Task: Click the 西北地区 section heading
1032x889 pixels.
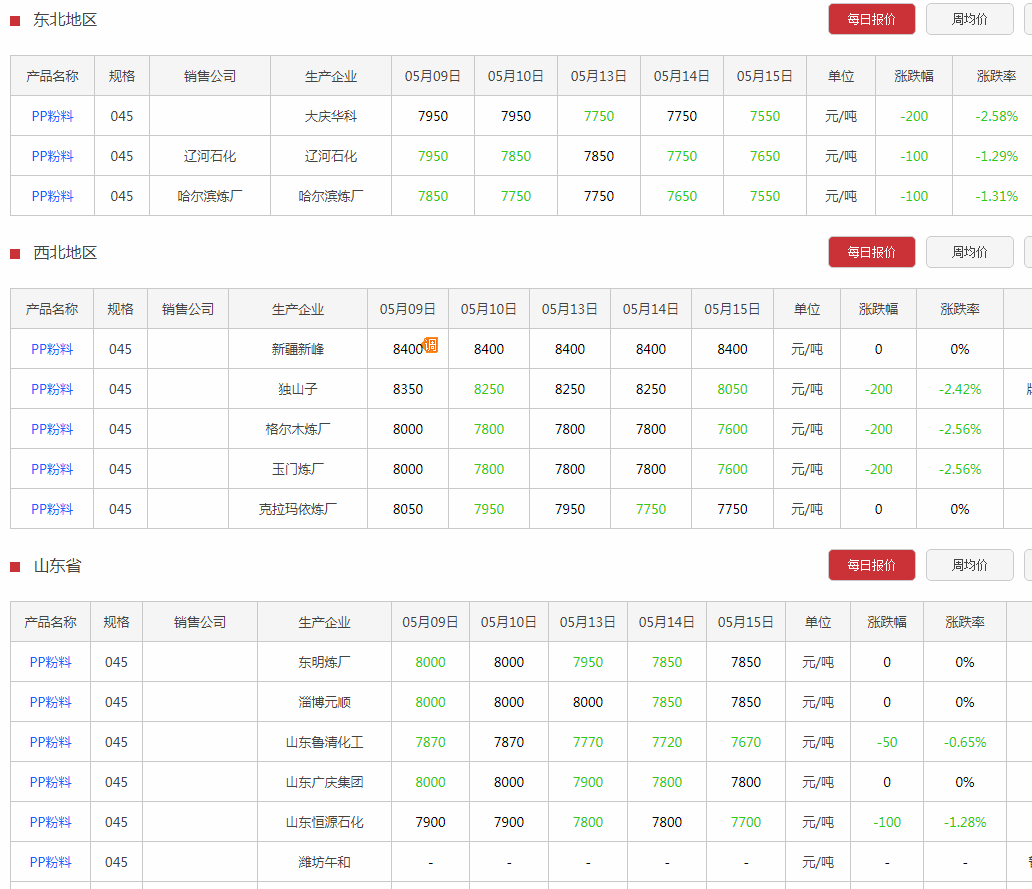Action: pos(65,253)
